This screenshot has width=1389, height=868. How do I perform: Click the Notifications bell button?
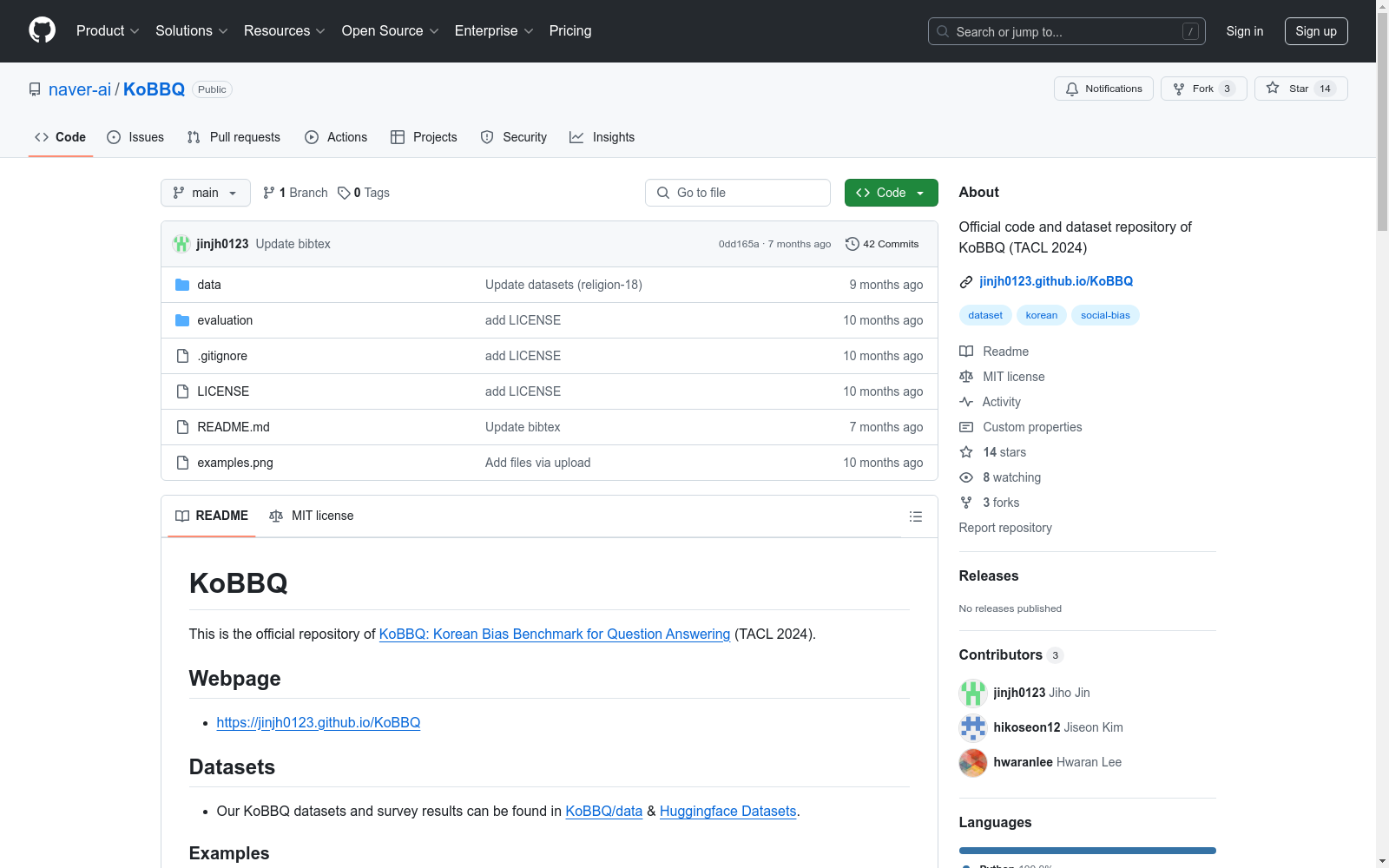click(1103, 89)
